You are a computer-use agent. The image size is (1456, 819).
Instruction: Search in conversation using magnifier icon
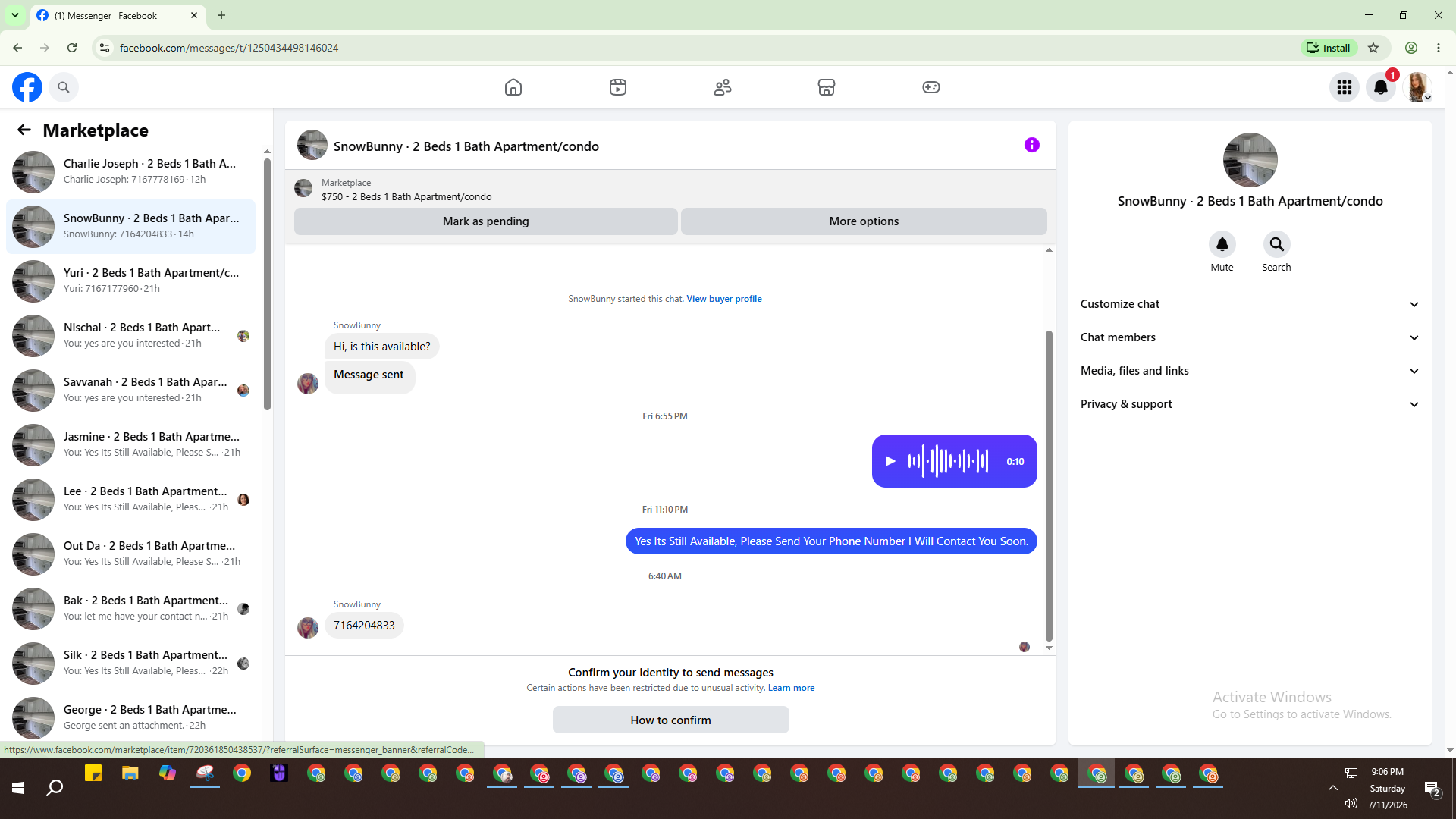[1276, 244]
